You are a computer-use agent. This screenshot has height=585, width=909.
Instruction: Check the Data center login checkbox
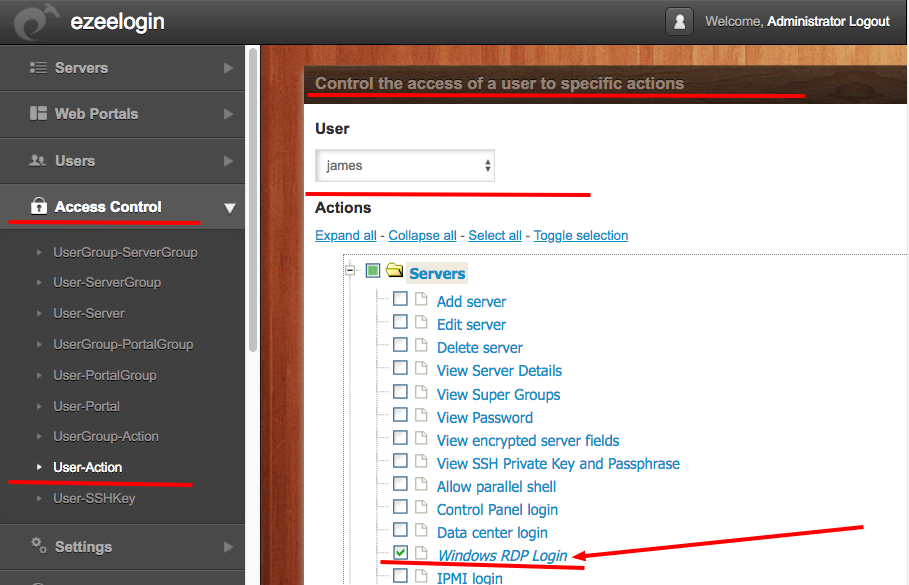tap(400, 529)
